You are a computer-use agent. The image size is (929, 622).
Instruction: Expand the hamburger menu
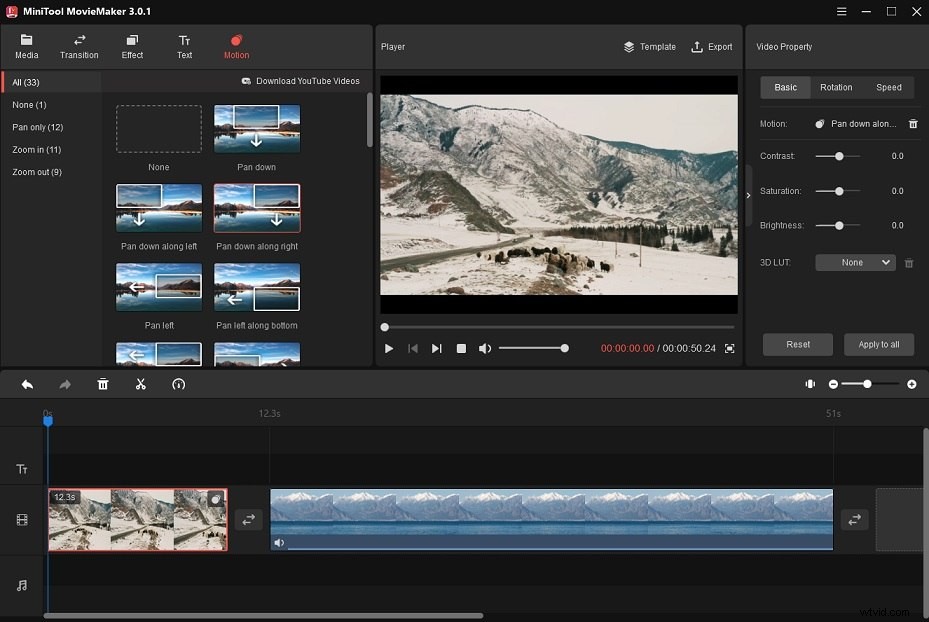(x=840, y=13)
